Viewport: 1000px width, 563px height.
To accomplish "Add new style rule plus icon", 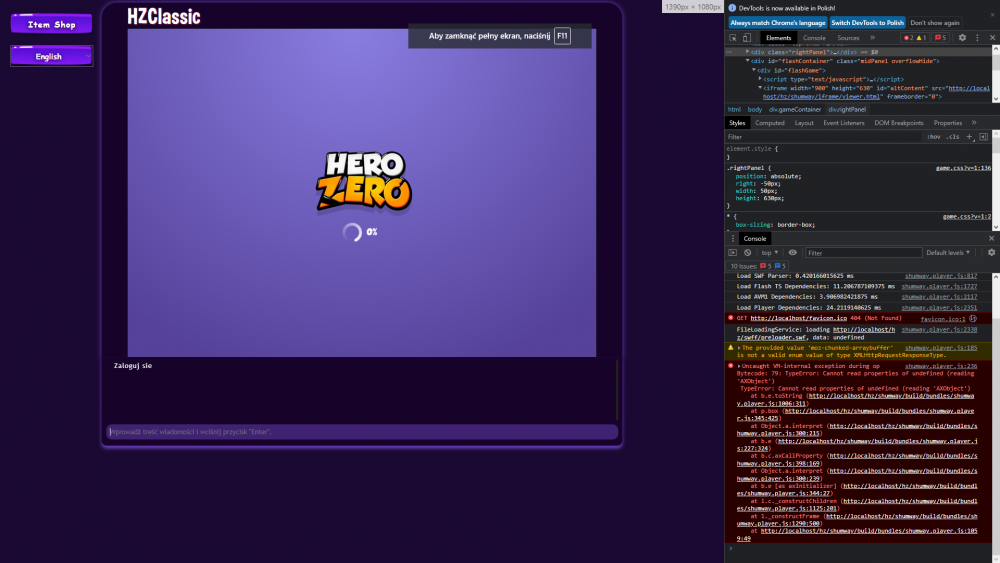I will point(969,136).
